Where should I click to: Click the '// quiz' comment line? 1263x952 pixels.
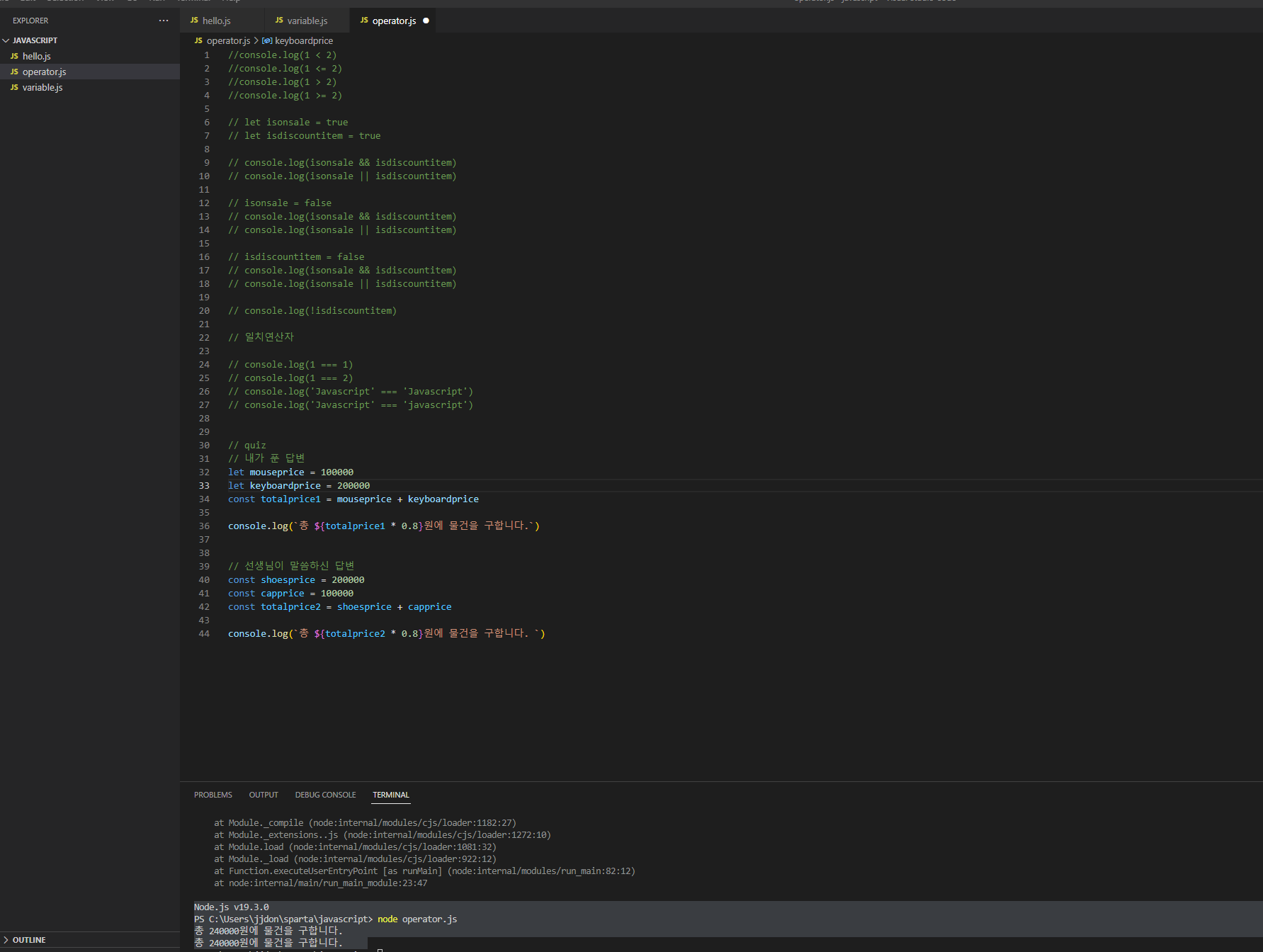247,446
